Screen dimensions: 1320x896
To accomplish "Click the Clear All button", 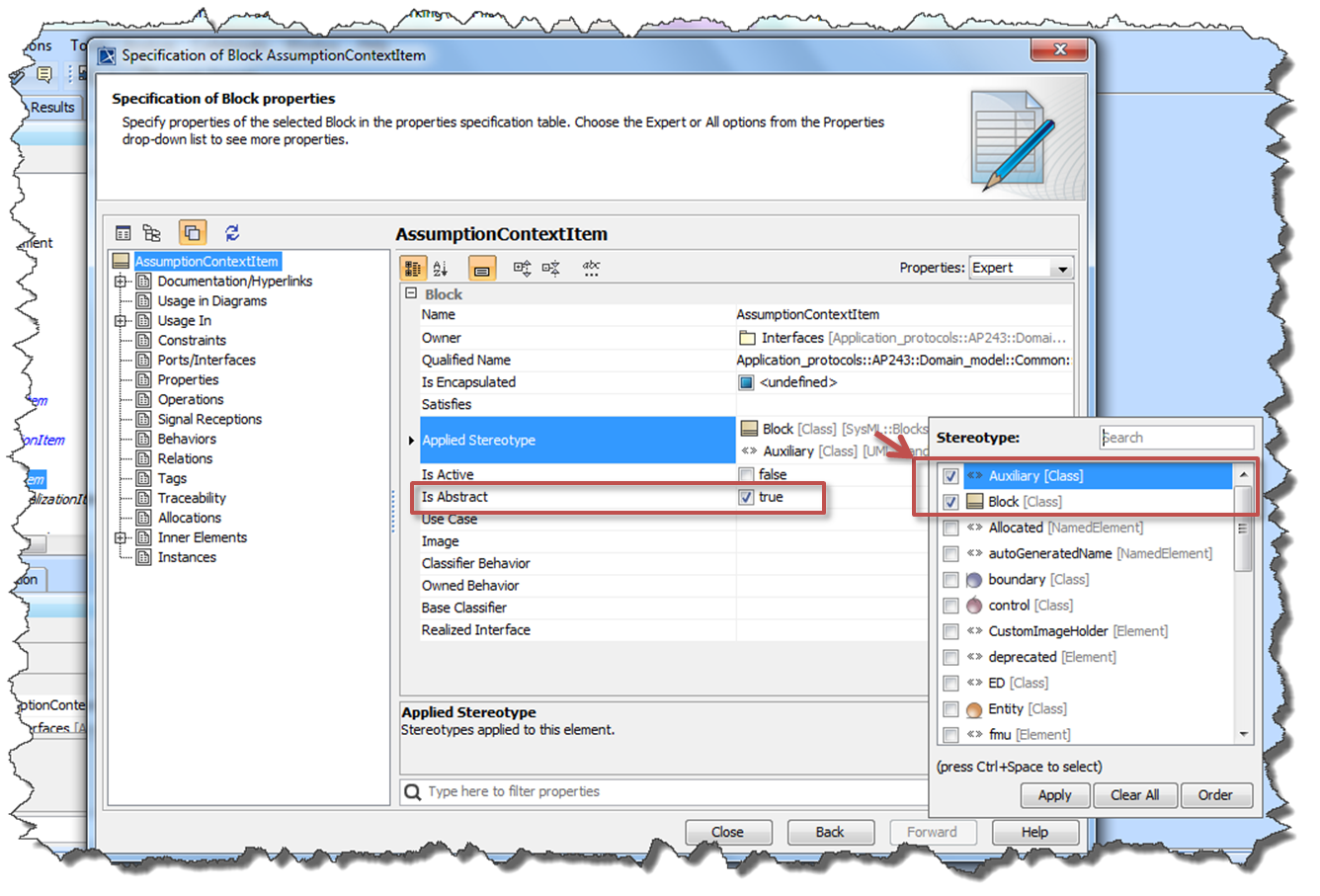I will [1134, 795].
